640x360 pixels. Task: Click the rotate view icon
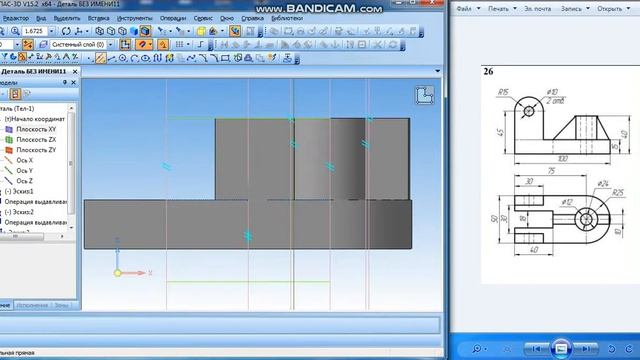(x=66, y=31)
